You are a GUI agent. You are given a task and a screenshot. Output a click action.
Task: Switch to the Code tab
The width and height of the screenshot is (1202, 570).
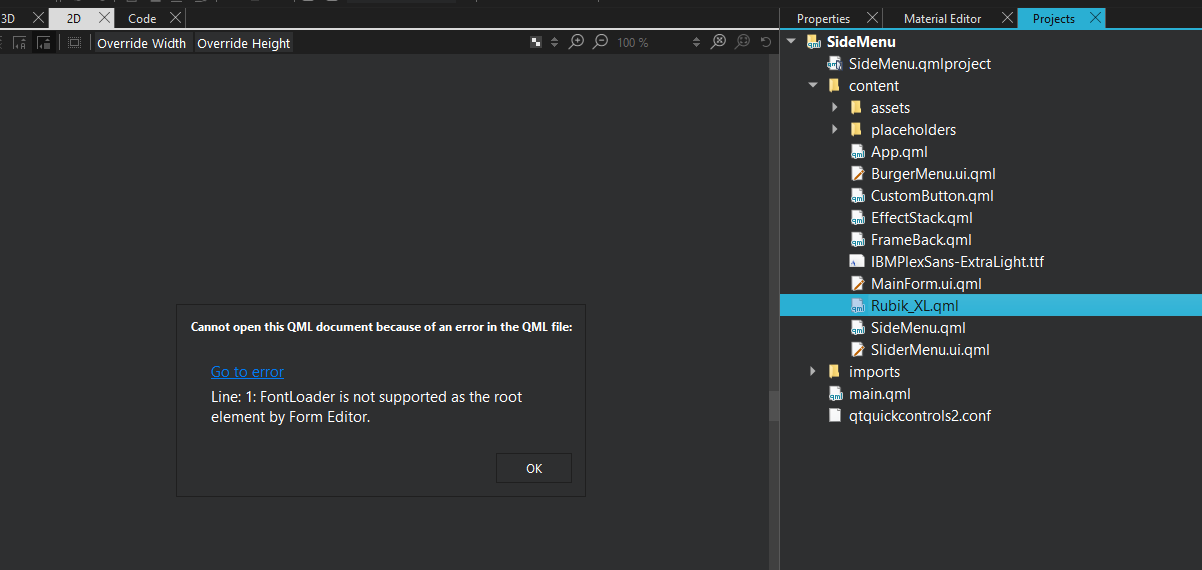(x=142, y=18)
